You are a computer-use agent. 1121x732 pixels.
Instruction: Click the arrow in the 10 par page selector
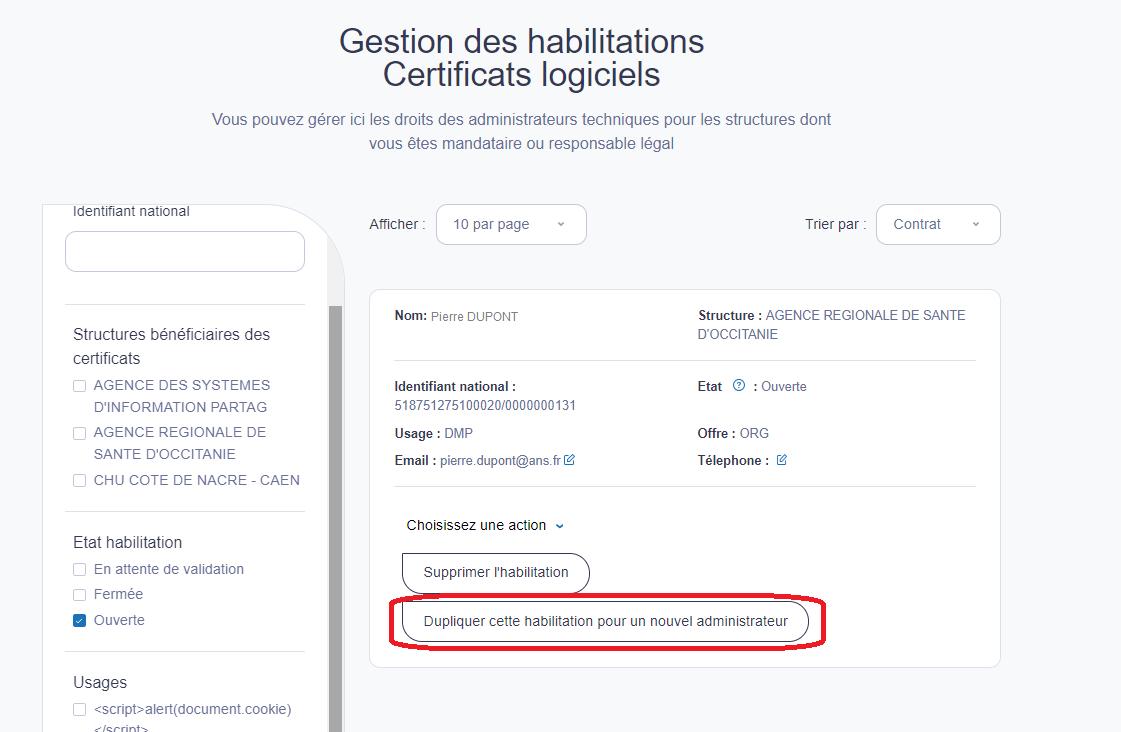tap(561, 224)
